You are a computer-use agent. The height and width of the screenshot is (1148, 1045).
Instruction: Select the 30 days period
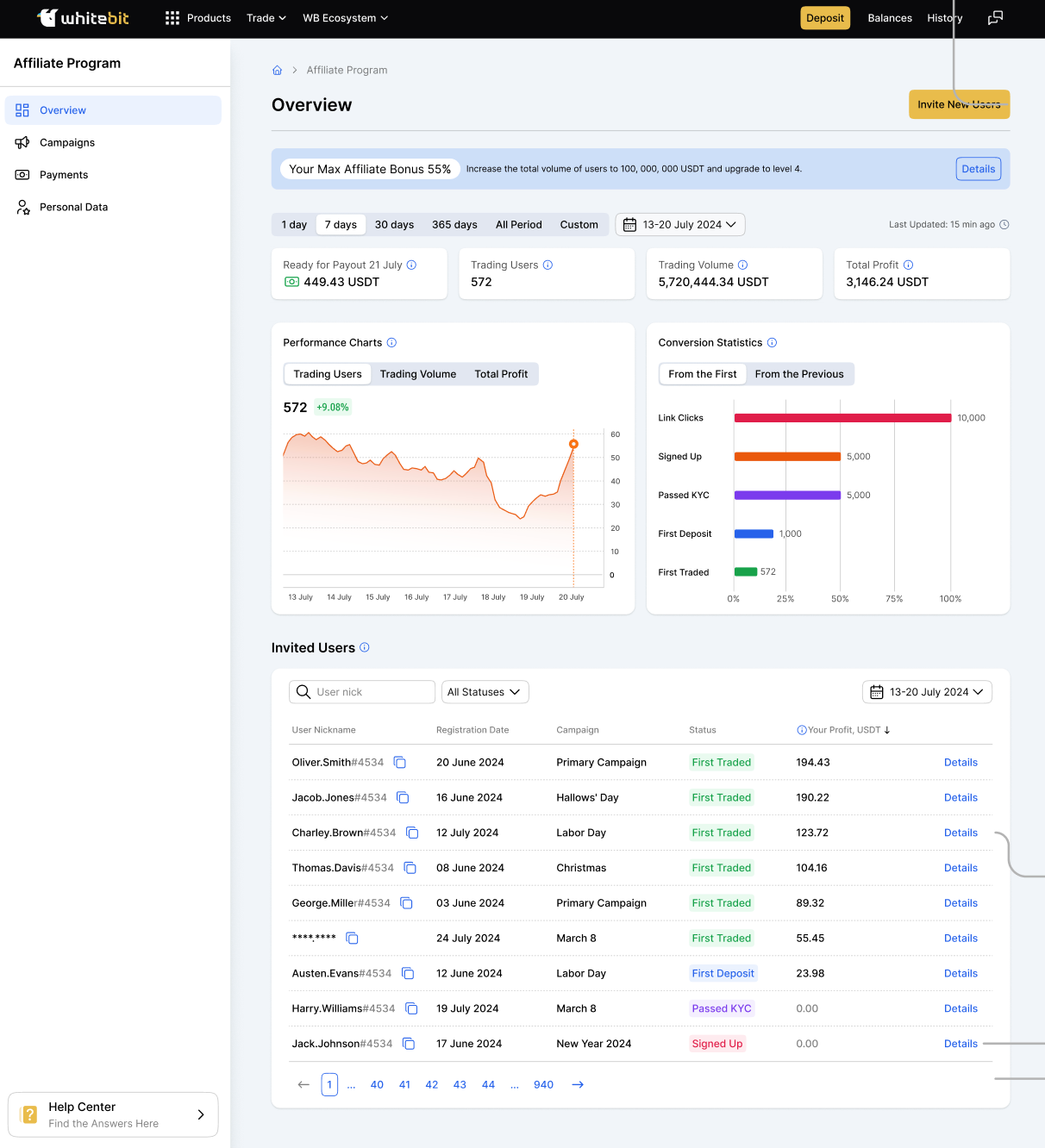pyautogui.click(x=394, y=225)
